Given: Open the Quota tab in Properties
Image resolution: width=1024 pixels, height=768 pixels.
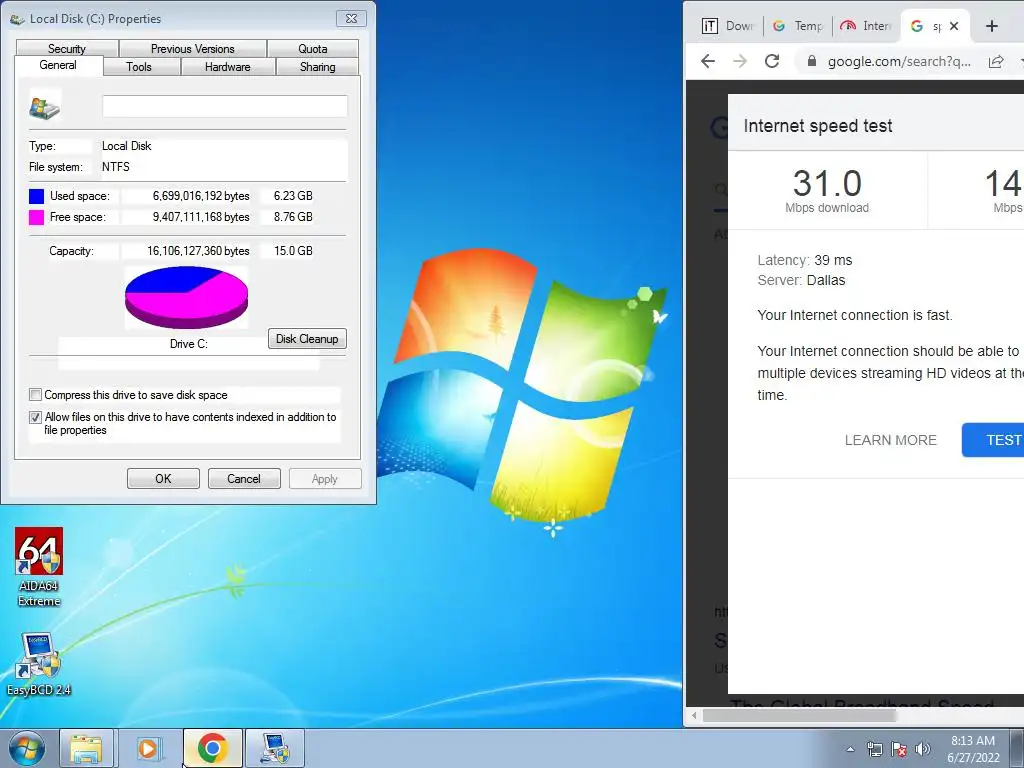Looking at the screenshot, I should (313, 48).
